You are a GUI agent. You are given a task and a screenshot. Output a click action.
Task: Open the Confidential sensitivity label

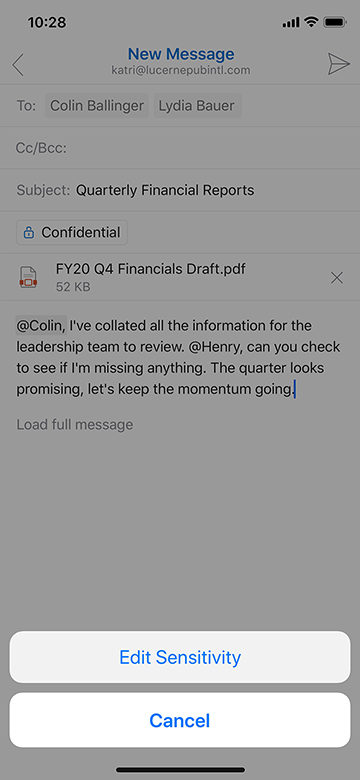72,232
